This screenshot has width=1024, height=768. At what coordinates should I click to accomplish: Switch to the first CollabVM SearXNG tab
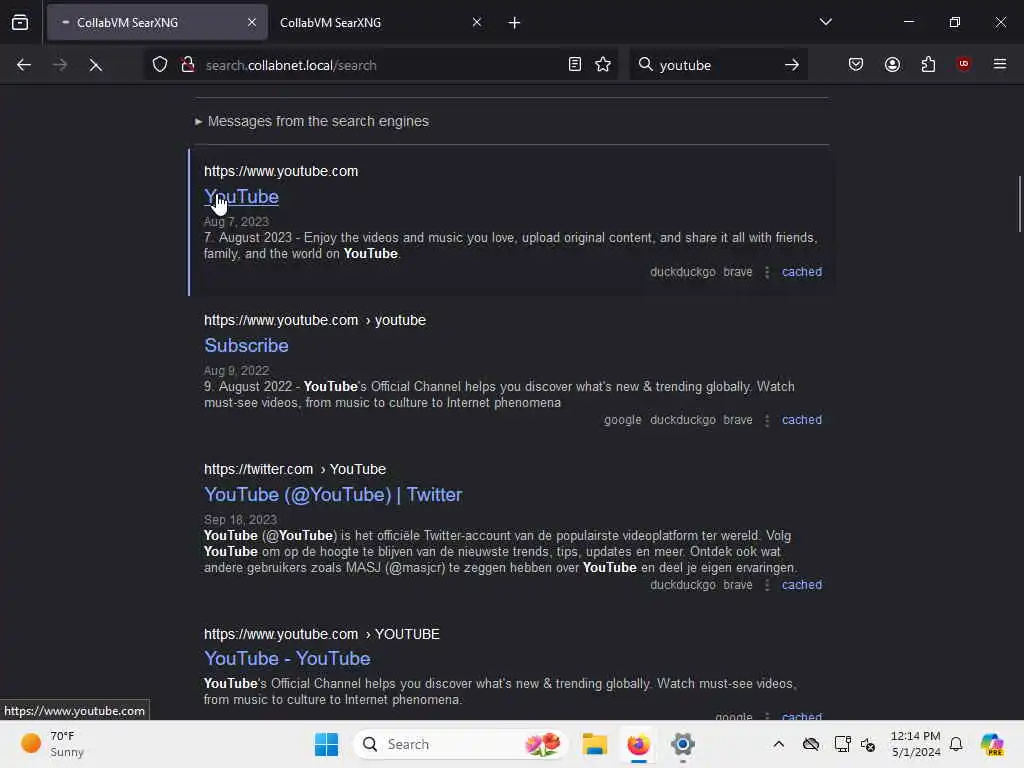157,23
